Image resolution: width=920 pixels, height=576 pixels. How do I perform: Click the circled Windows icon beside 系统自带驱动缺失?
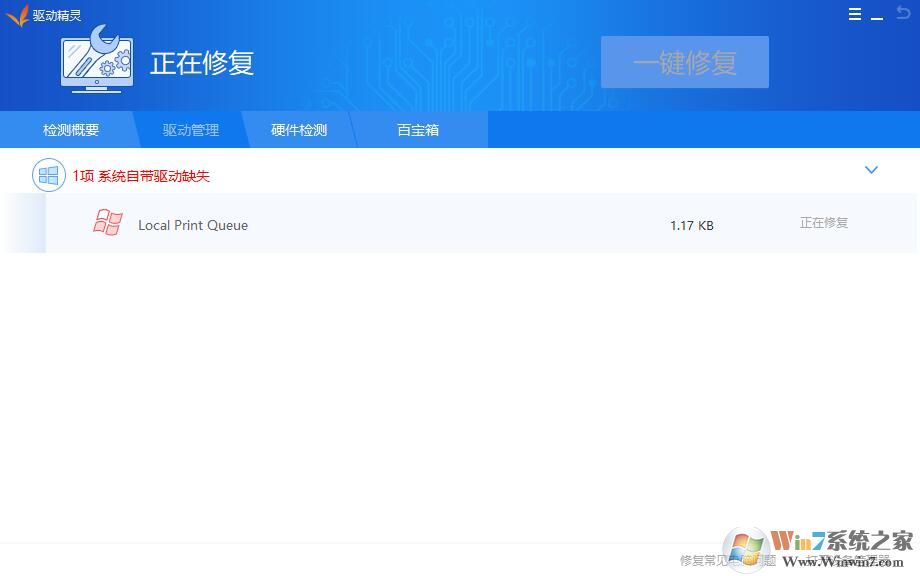[49, 175]
